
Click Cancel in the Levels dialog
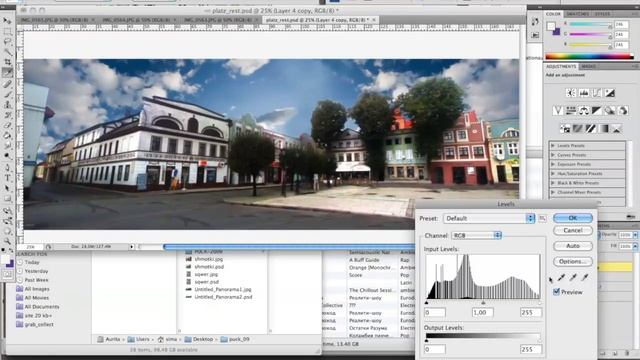(573, 231)
